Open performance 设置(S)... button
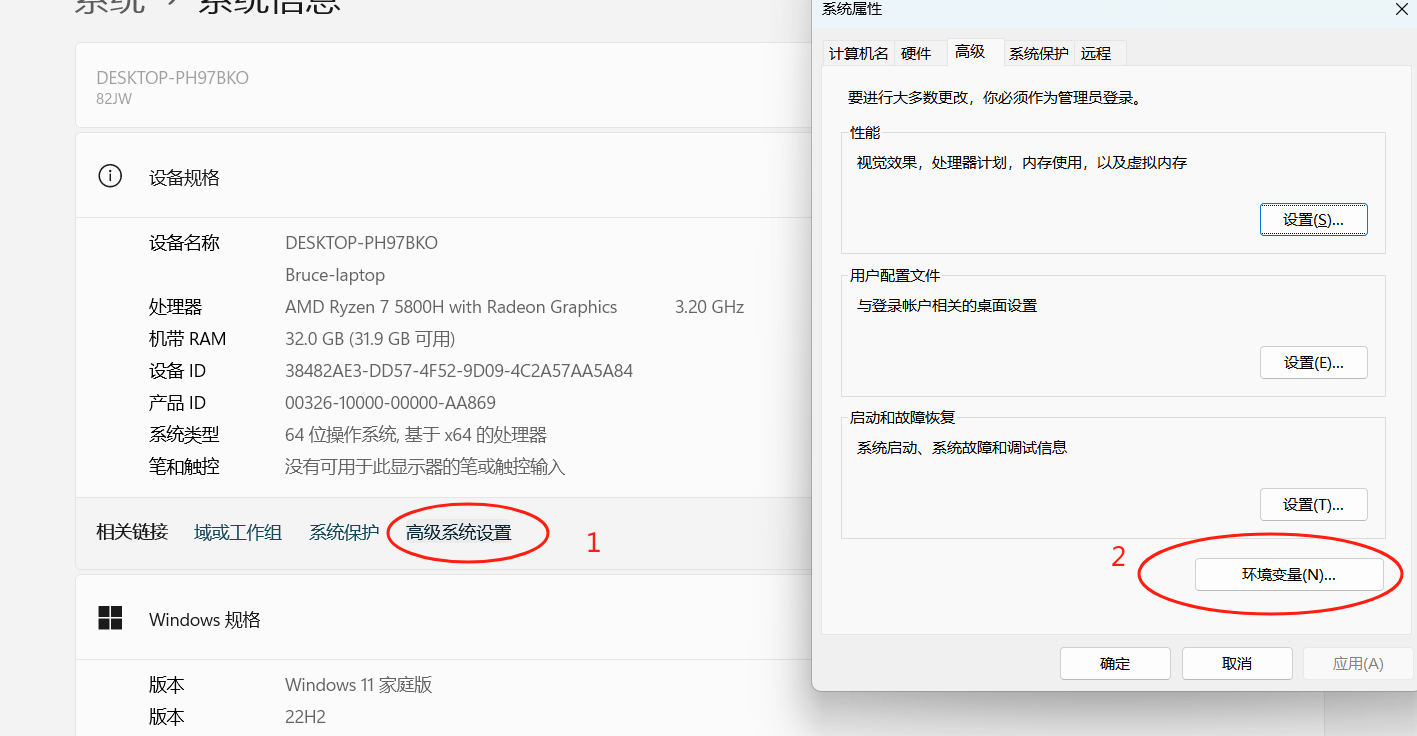This screenshot has height=736, width=1417. pos(1313,220)
